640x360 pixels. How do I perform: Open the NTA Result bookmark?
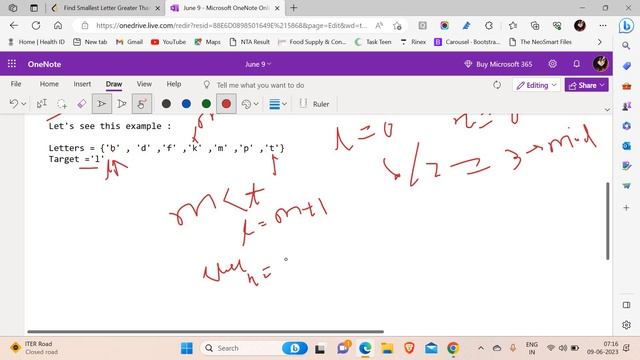(x=249, y=42)
